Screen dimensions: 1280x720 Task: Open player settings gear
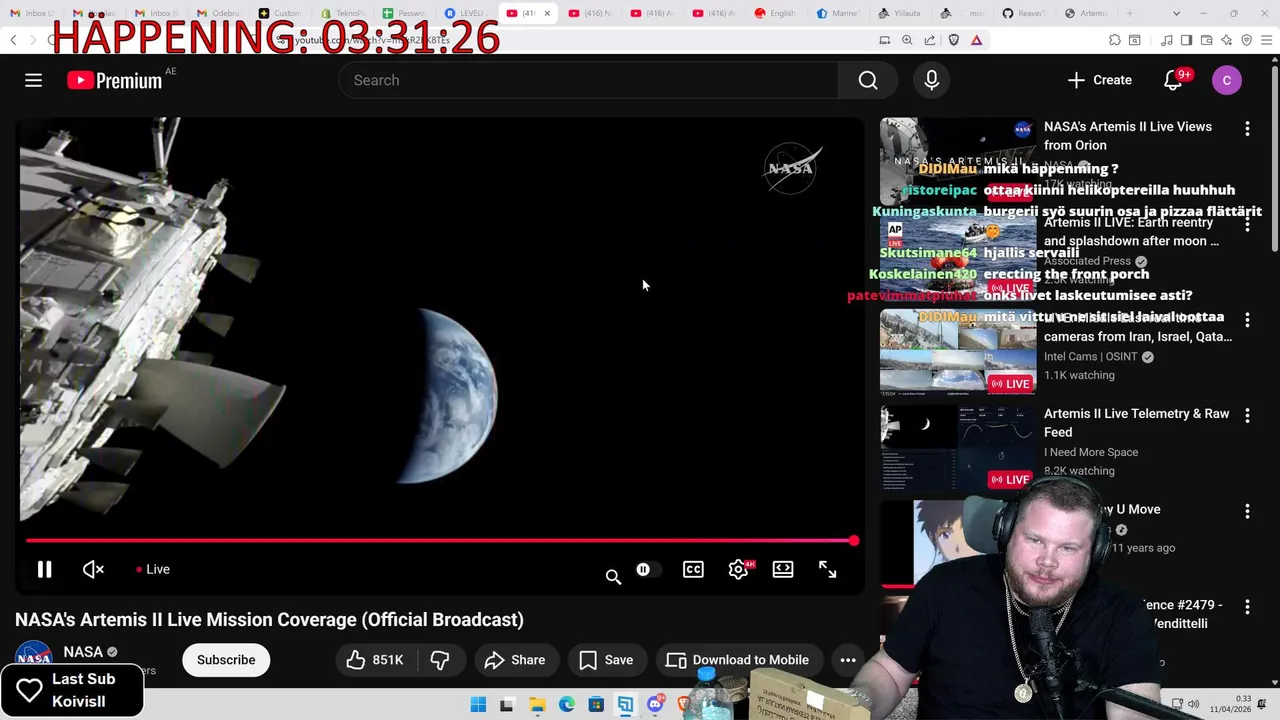click(x=738, y=569)
